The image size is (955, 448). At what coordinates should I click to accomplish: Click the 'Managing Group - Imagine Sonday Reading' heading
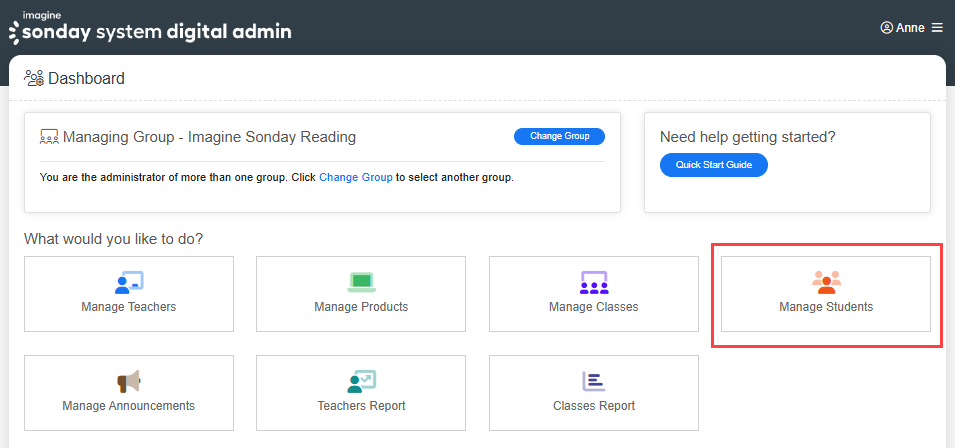[210, 137]
